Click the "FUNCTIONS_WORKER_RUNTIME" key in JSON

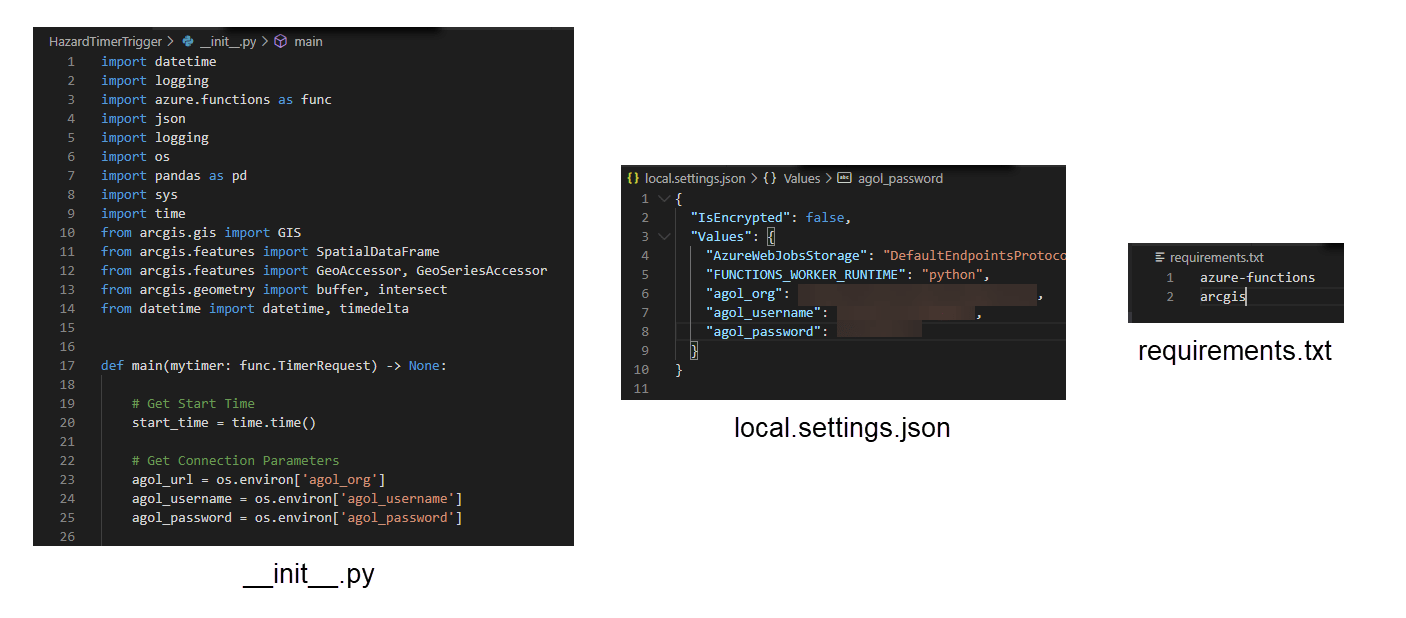pos(807,275)
